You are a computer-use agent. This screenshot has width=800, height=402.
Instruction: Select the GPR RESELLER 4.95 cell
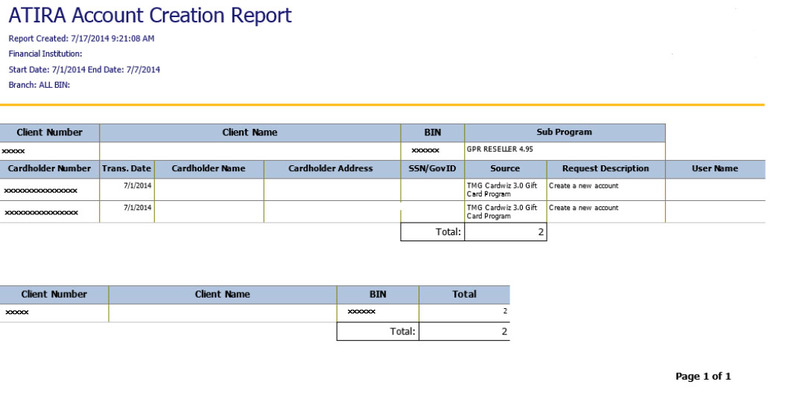click(x=507, y=149)
